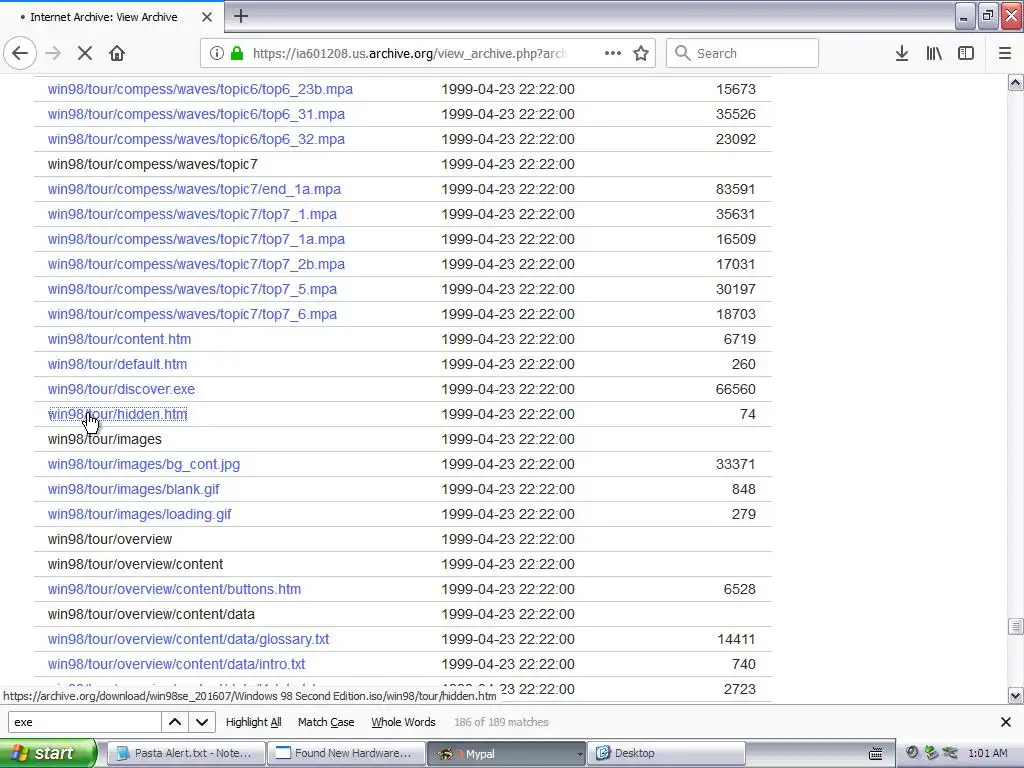The height and width of the screenshot is (768, 1024).
Task: Stop loading the page
Action: click(x=85, y=54)
